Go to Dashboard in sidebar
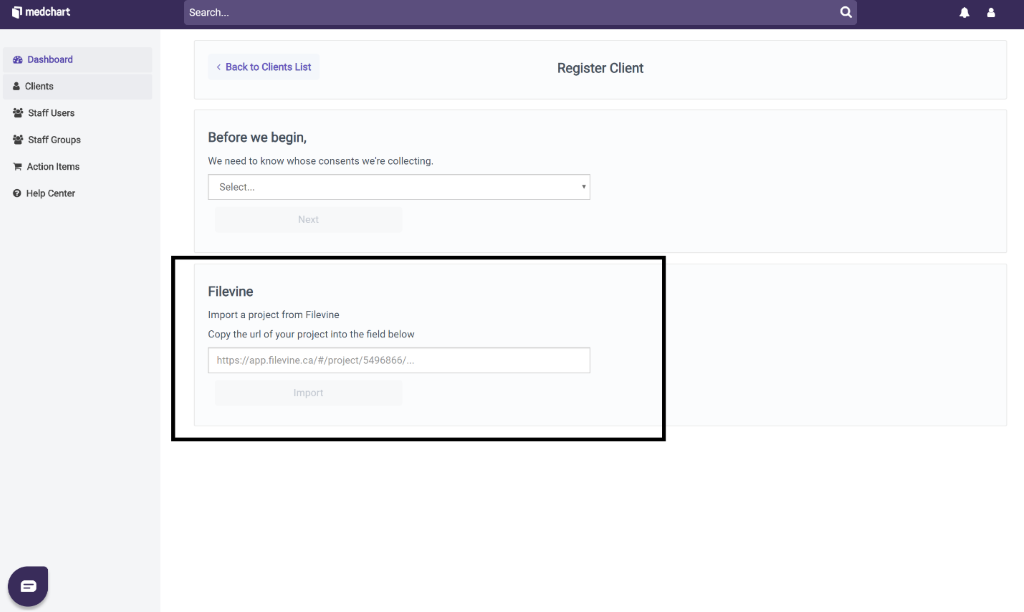 [77, 59]
